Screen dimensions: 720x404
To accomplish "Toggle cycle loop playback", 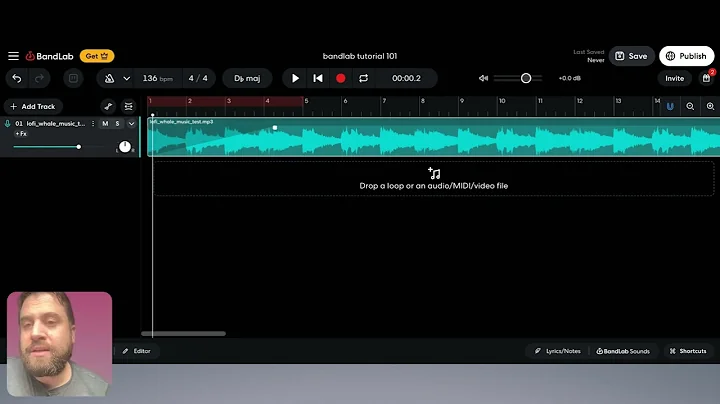I will click(363, 79).
